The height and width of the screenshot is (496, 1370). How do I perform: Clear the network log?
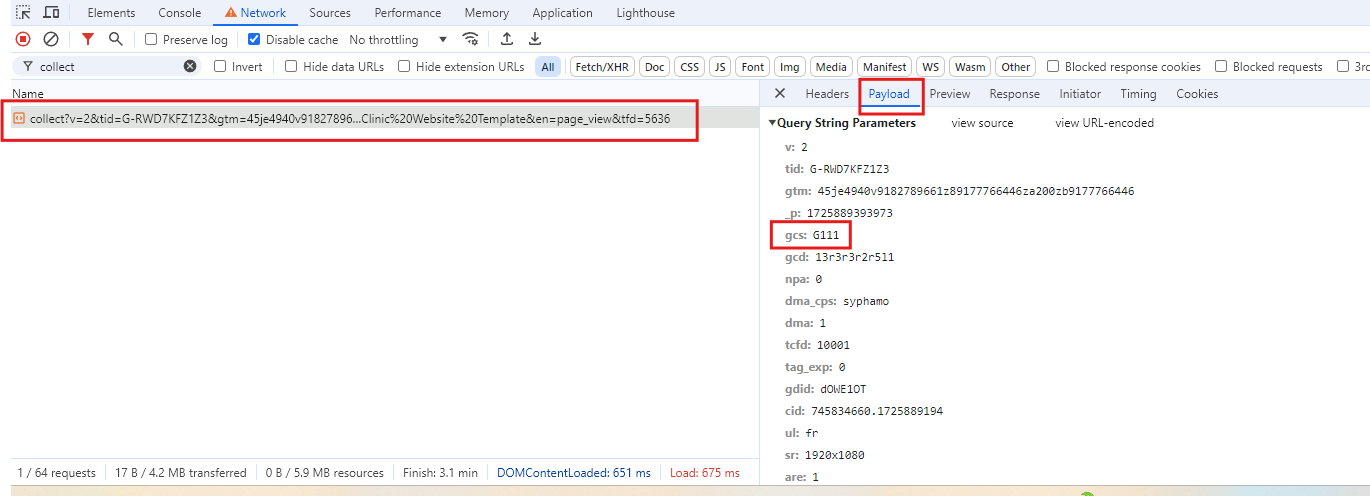[51, 39]
